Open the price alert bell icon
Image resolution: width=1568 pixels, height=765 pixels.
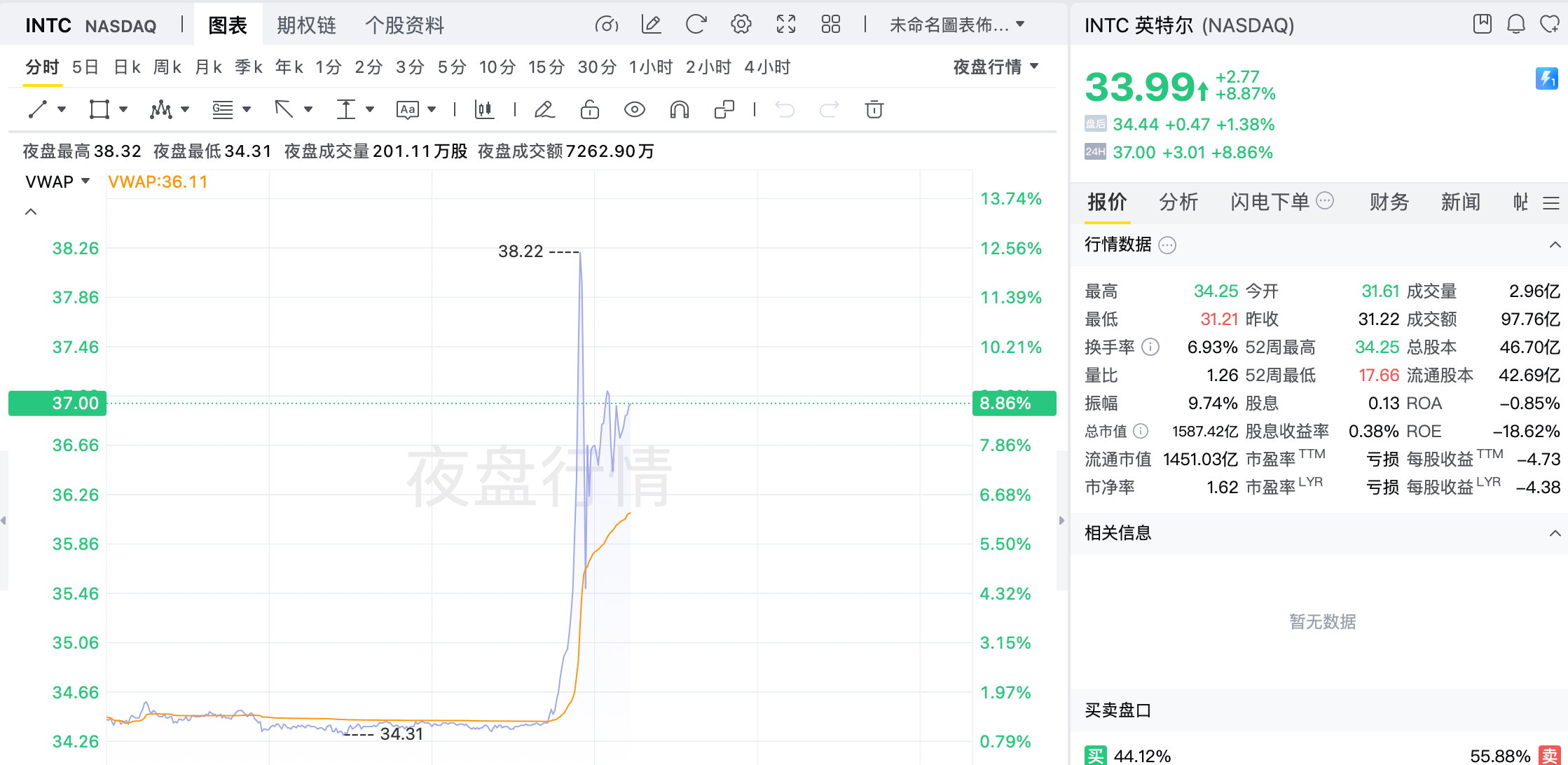(x=1515, y=25)
